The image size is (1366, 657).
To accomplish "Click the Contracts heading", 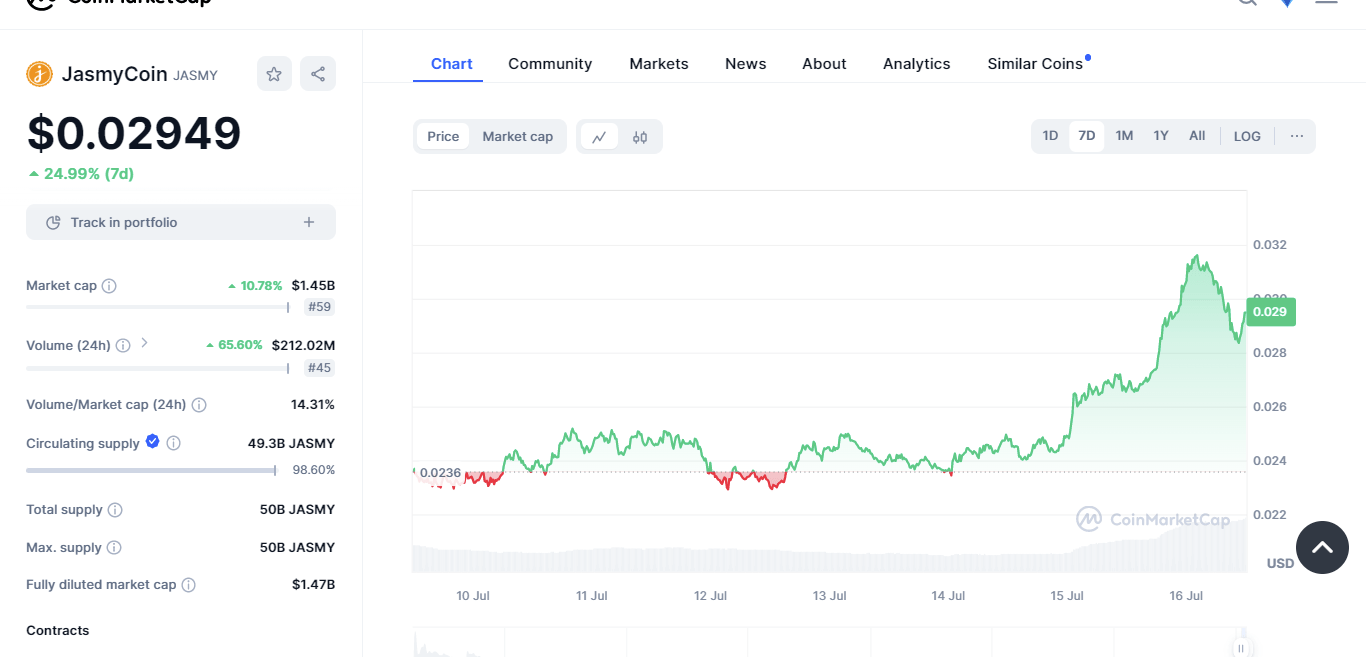I will [57, 631].
